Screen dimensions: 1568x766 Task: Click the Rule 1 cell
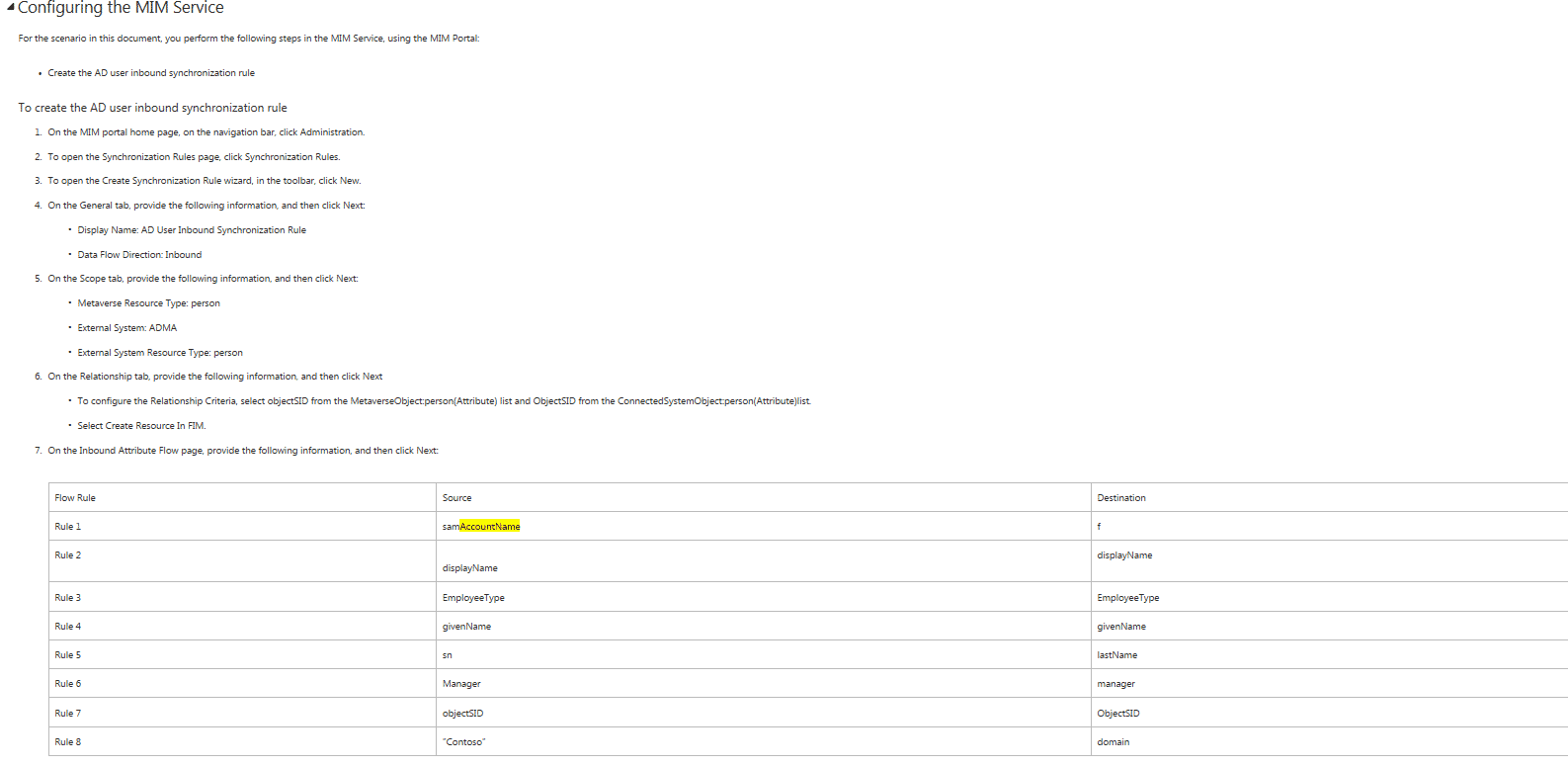68,527
